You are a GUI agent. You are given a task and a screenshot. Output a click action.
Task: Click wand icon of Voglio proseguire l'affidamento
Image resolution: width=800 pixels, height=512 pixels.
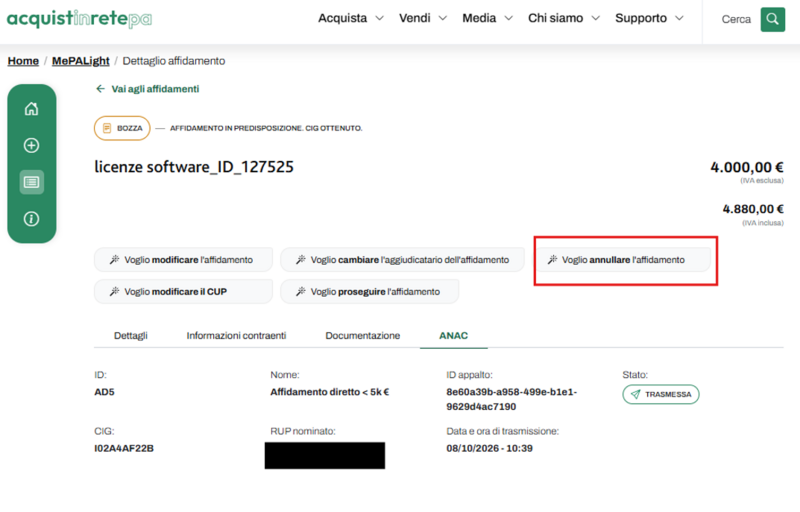tap(301, 292)
